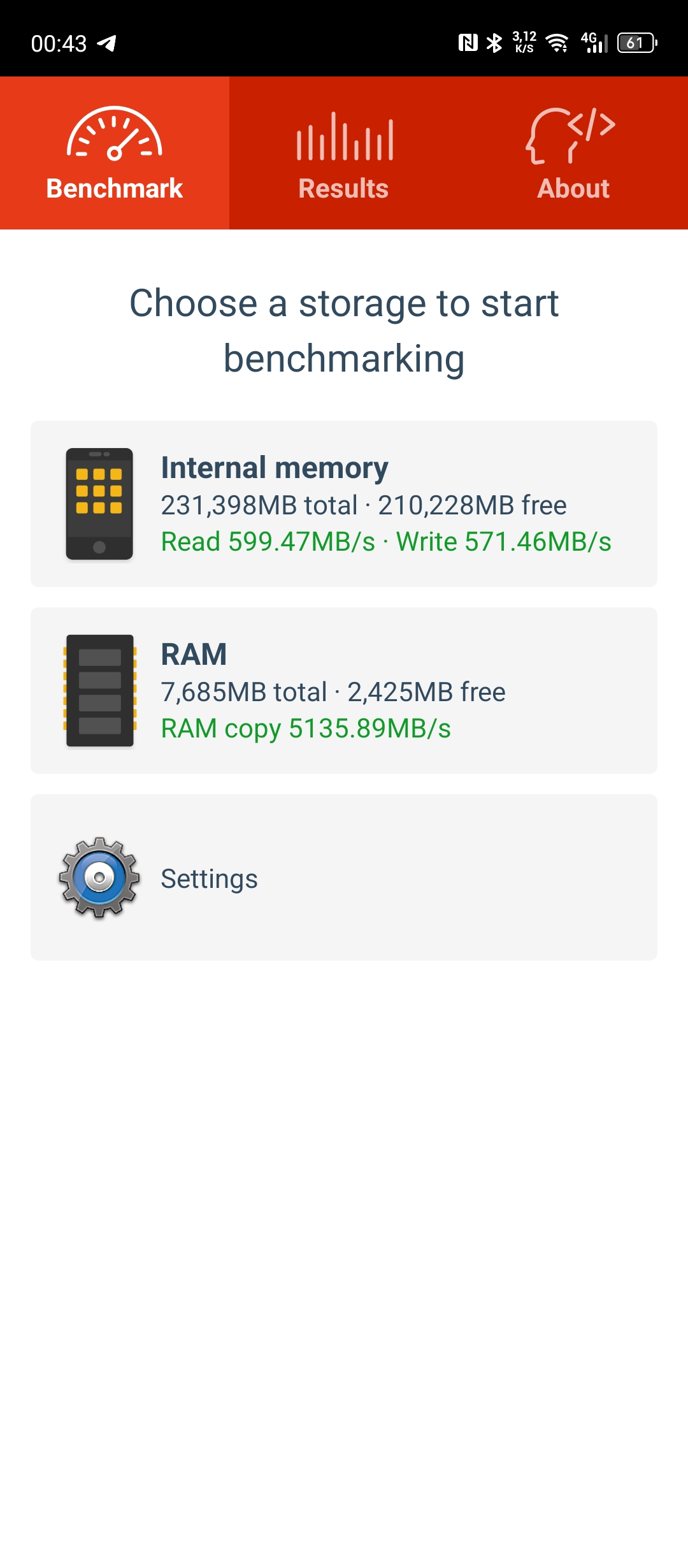Tap the Results bar chart icon
688x1568 pixels.
[345, 136]
